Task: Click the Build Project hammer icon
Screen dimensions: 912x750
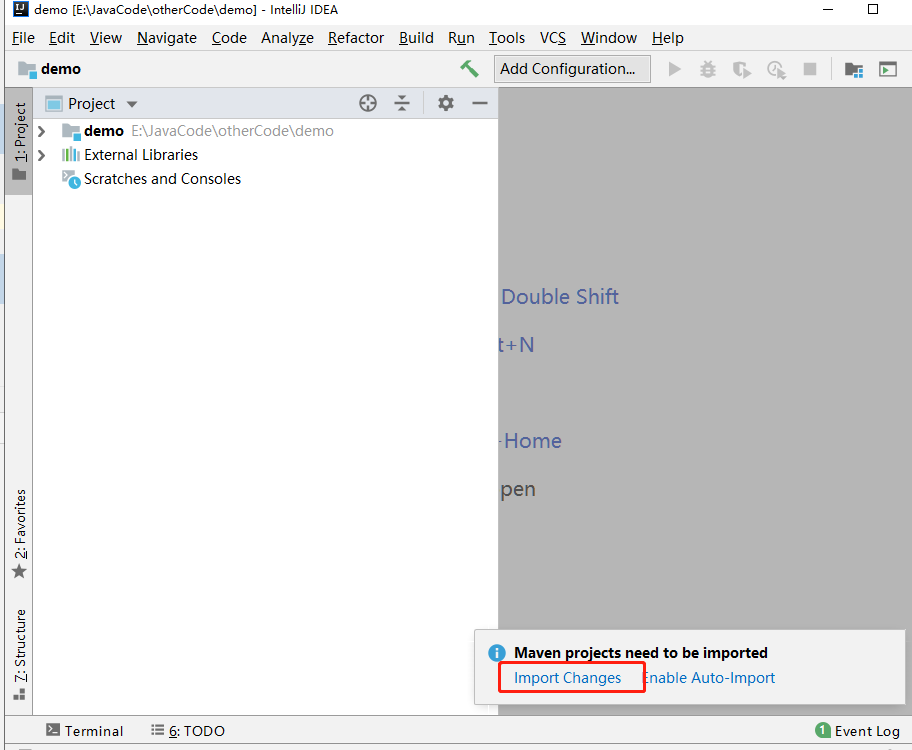Action: (x=469, y=68)
